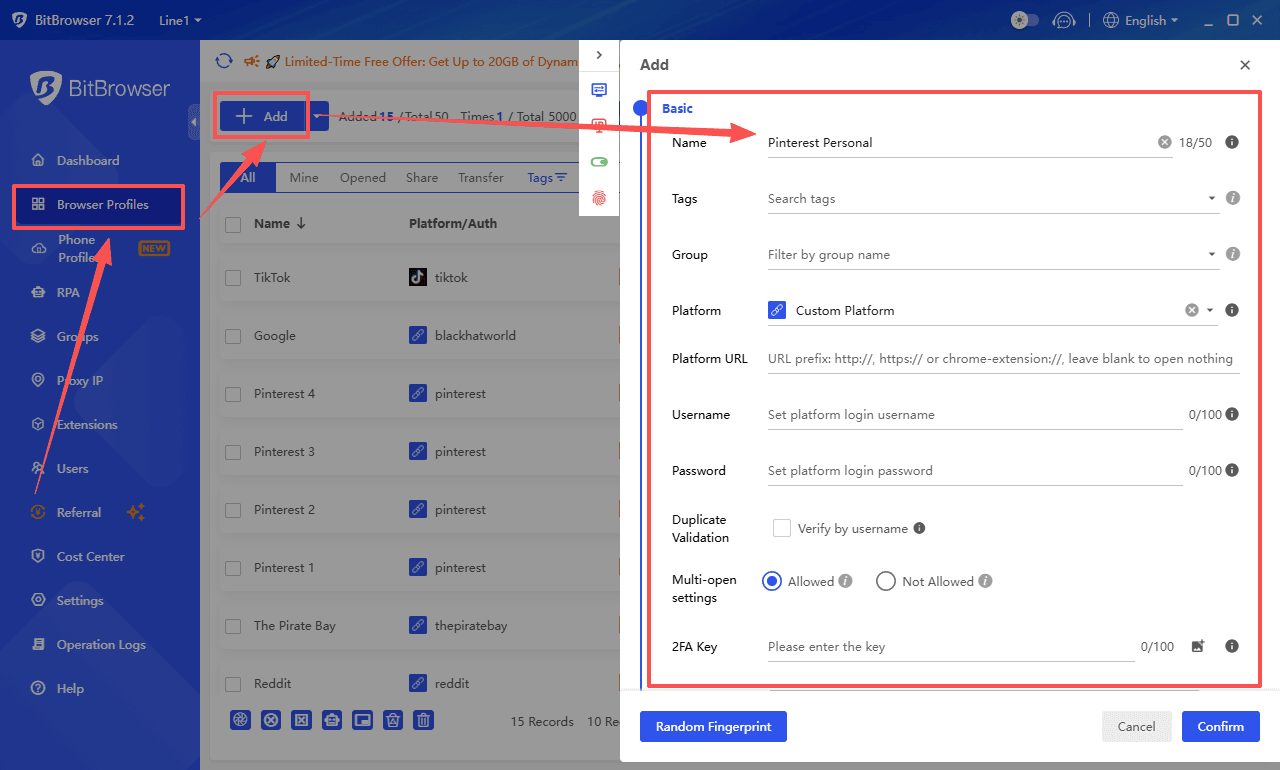Viewport: 1280px width, 770px height.
Task: Select the fingerprint icon in the side strip
Action: coord(599,199)
